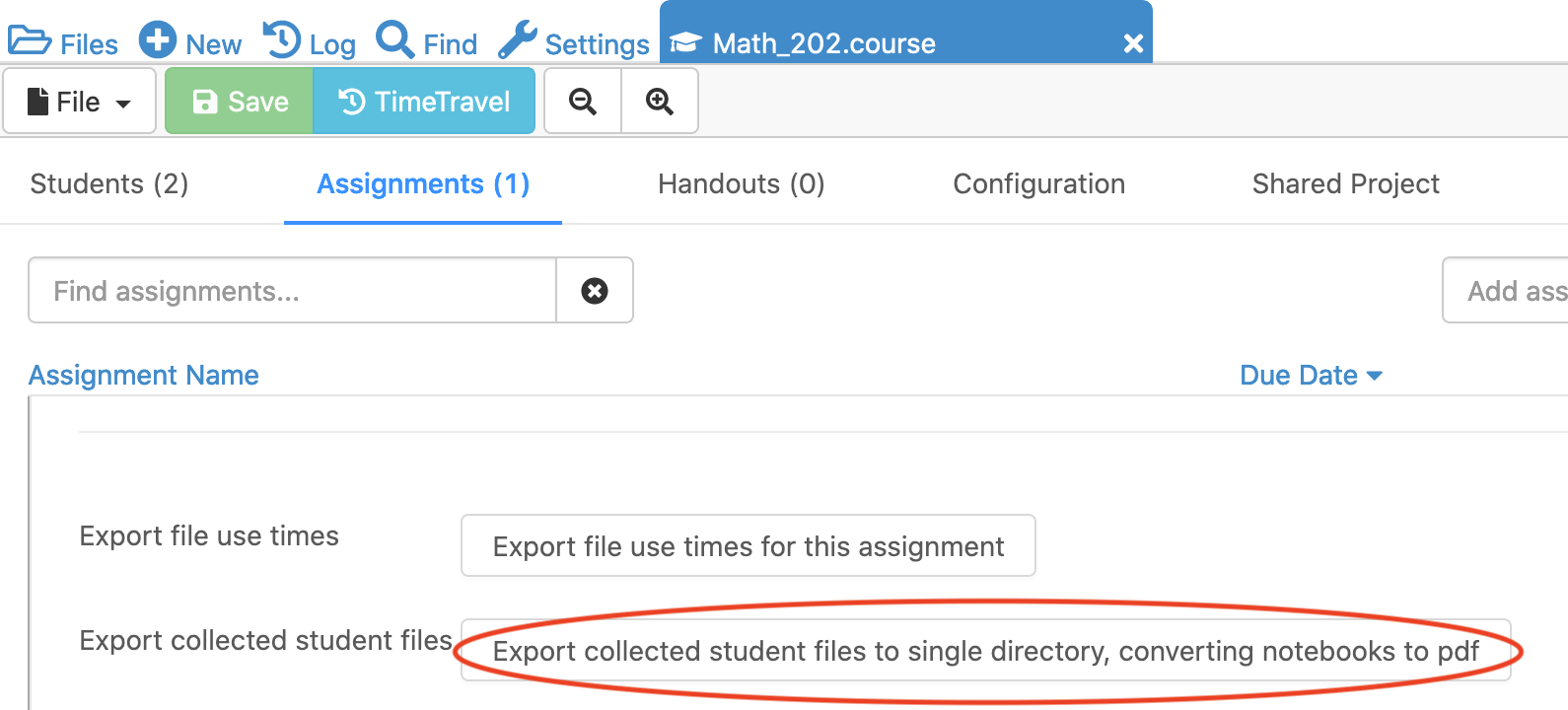Viewport: 1568px width, 710px height.
Task: Click the Find assignments search field
Action: click(292, 291)
